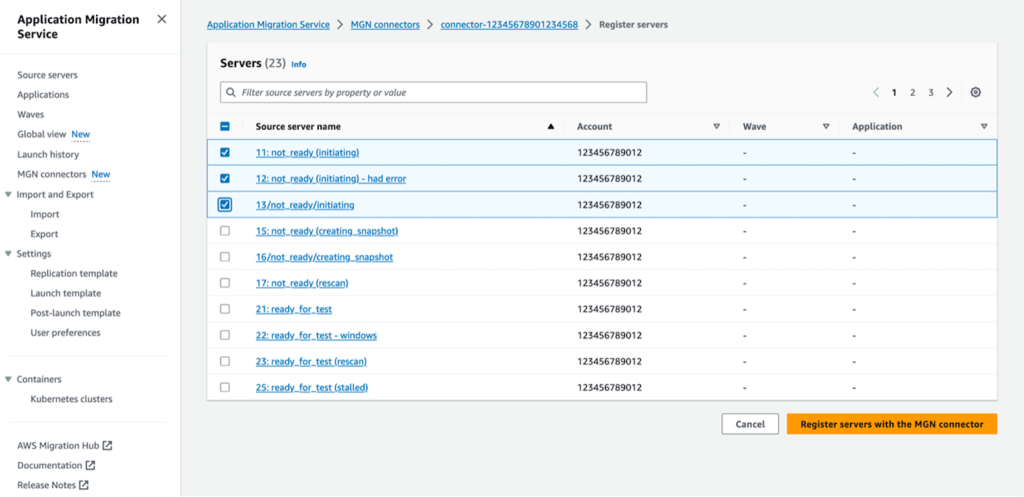The height and width of the screenshot is (497, 1024).
Task: Open server 21: ready_for_test link
Action: point(294,309)
